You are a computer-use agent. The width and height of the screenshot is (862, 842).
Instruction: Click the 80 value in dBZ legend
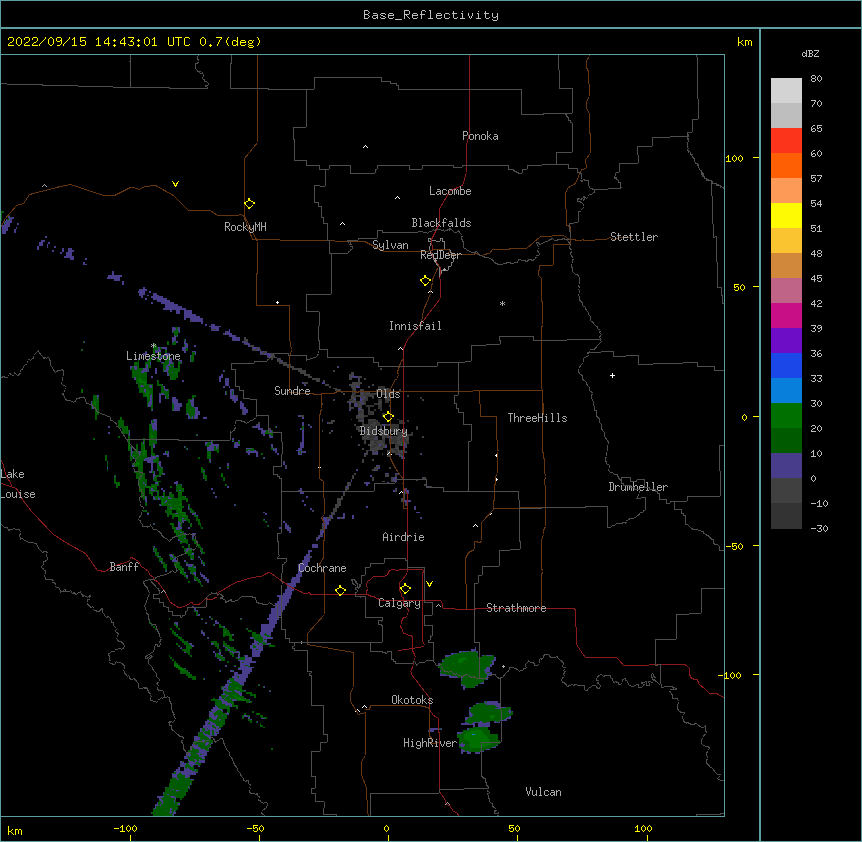coord(816,79)
